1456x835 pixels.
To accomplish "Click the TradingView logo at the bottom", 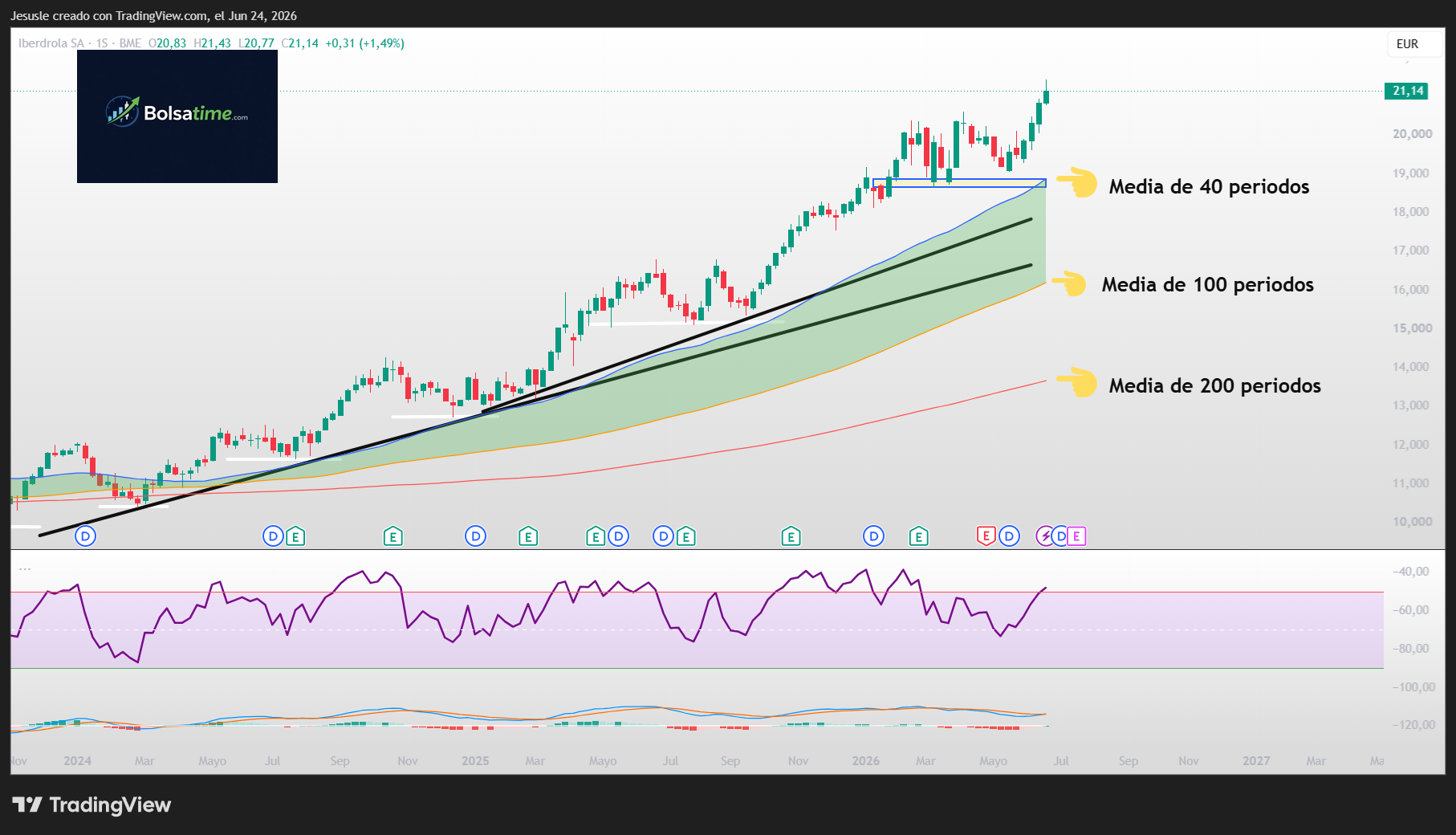I will pos(92,804).
